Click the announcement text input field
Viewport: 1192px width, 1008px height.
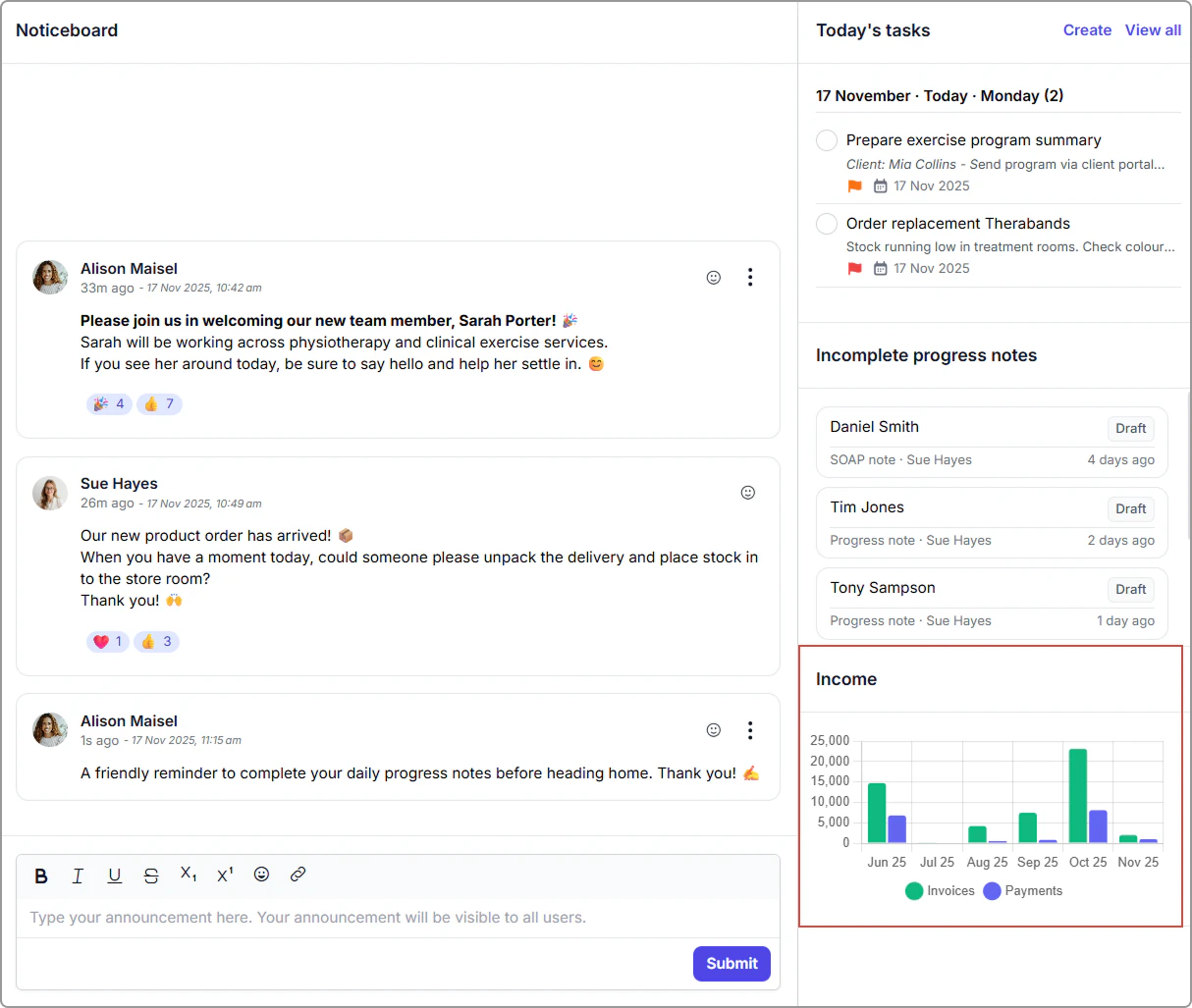[x=398, y=918]
